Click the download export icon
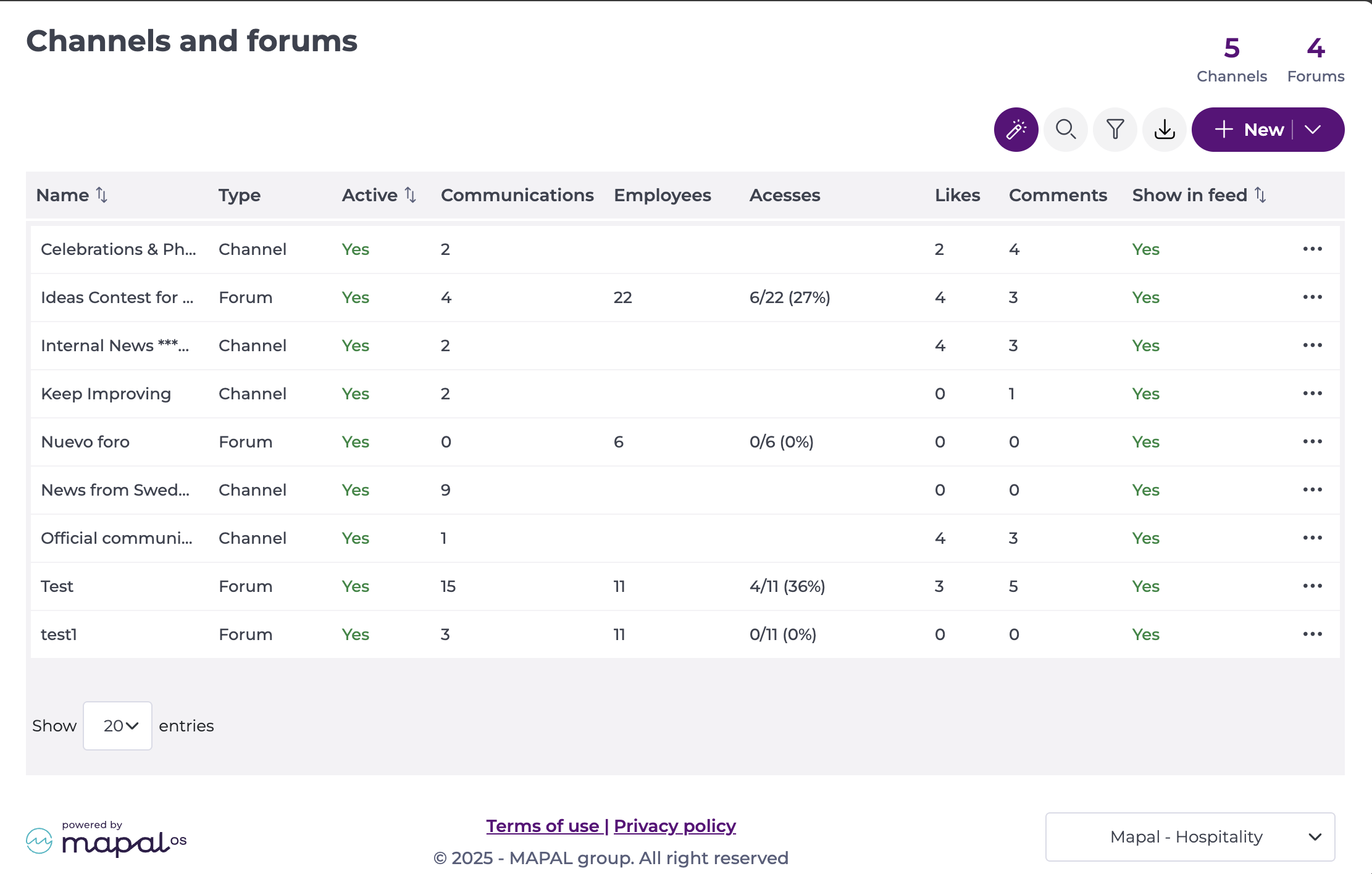The width and height of the screenshot is (1372, 874). tap(1164, 129)
